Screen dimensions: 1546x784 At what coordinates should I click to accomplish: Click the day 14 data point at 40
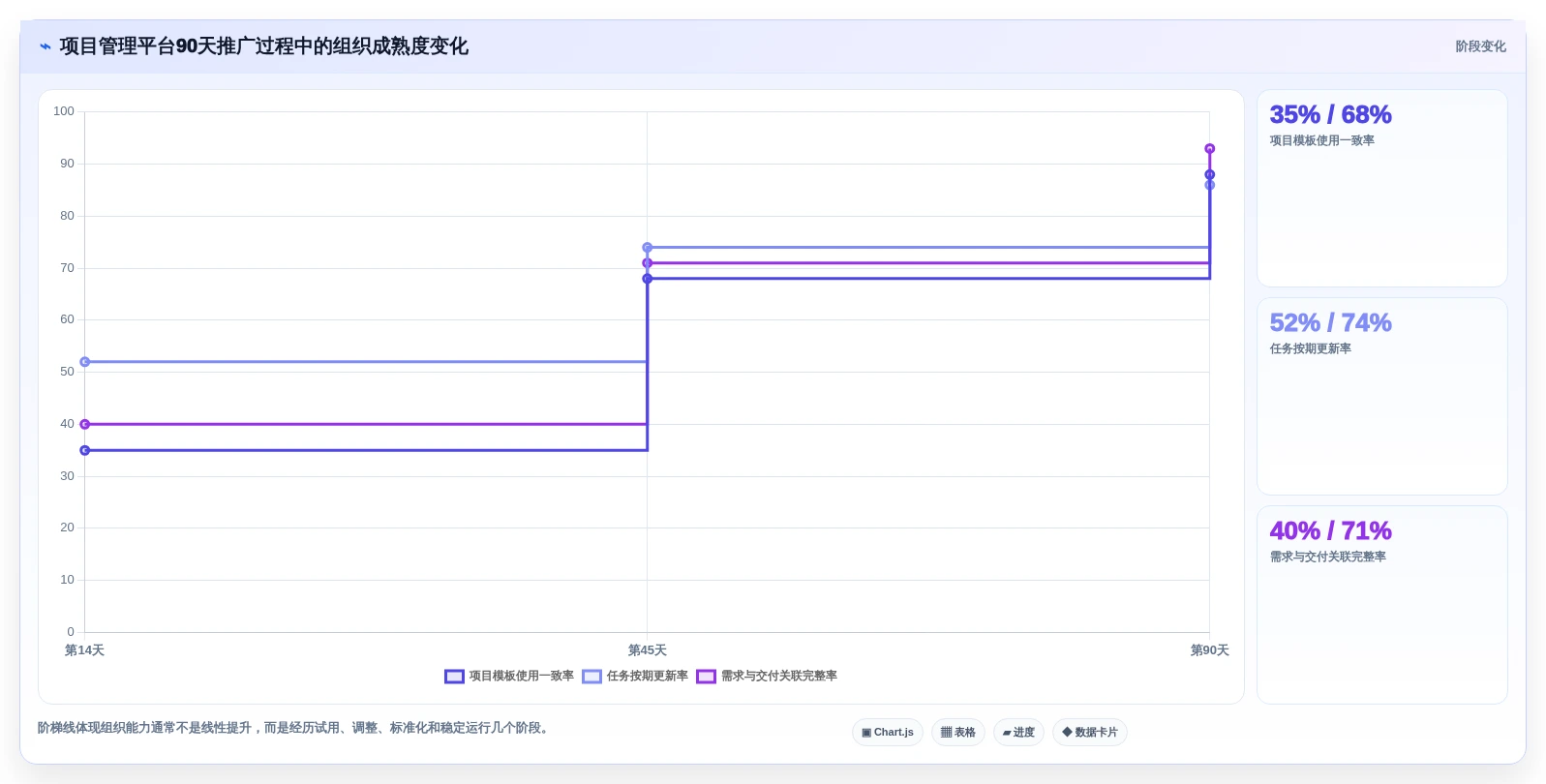pos(85,424)
